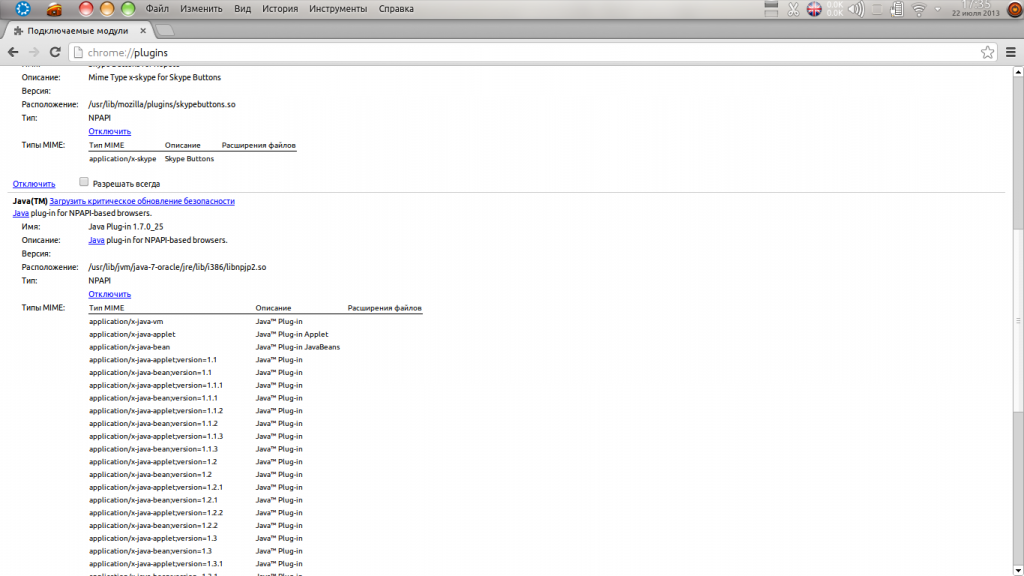Click the page scrollbar down arrow
The width and height of the screenshot is (1024, 576).
[1018, 571]
